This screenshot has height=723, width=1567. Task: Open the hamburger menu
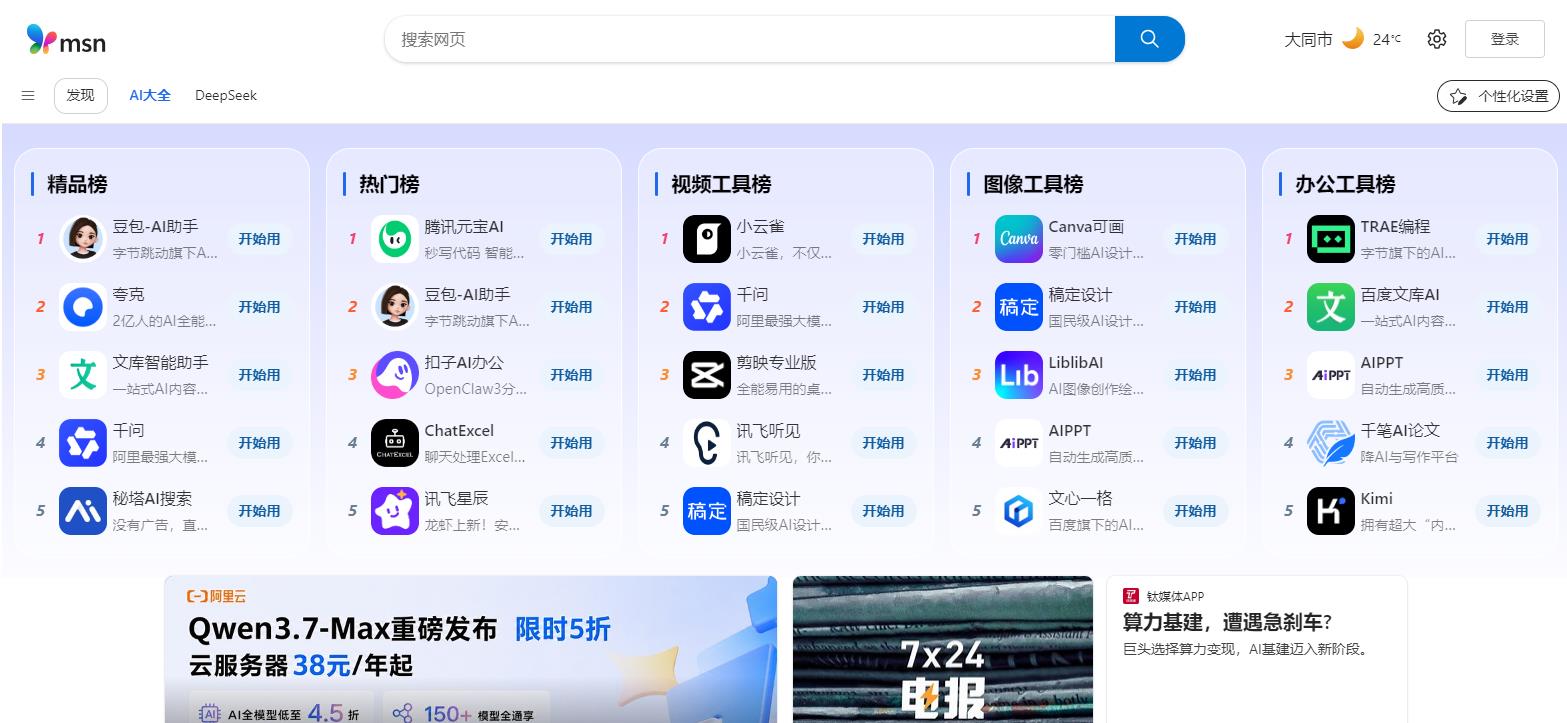coord(28,96)
